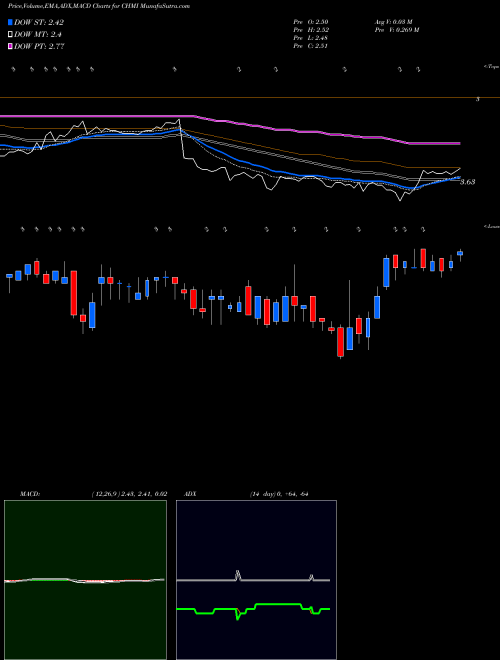The image size is (500, 660).
Task: Click the blue DOW ST legend swatch
Action: click(10, 22)
